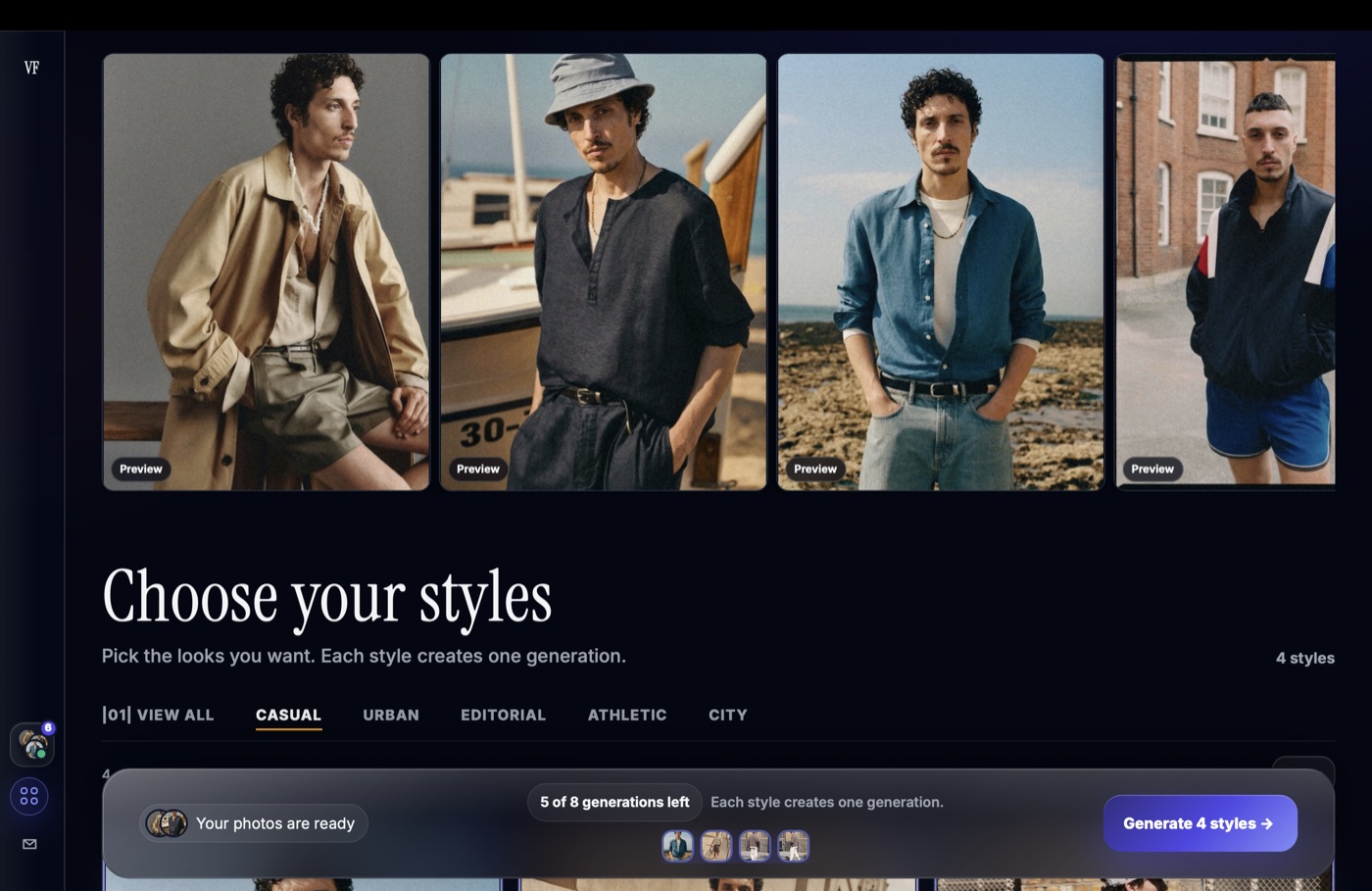The width and height of the screenshot is (1372, 891).
Task: Preview the bucket hat boat look
Action: click(x=478, y=469)
